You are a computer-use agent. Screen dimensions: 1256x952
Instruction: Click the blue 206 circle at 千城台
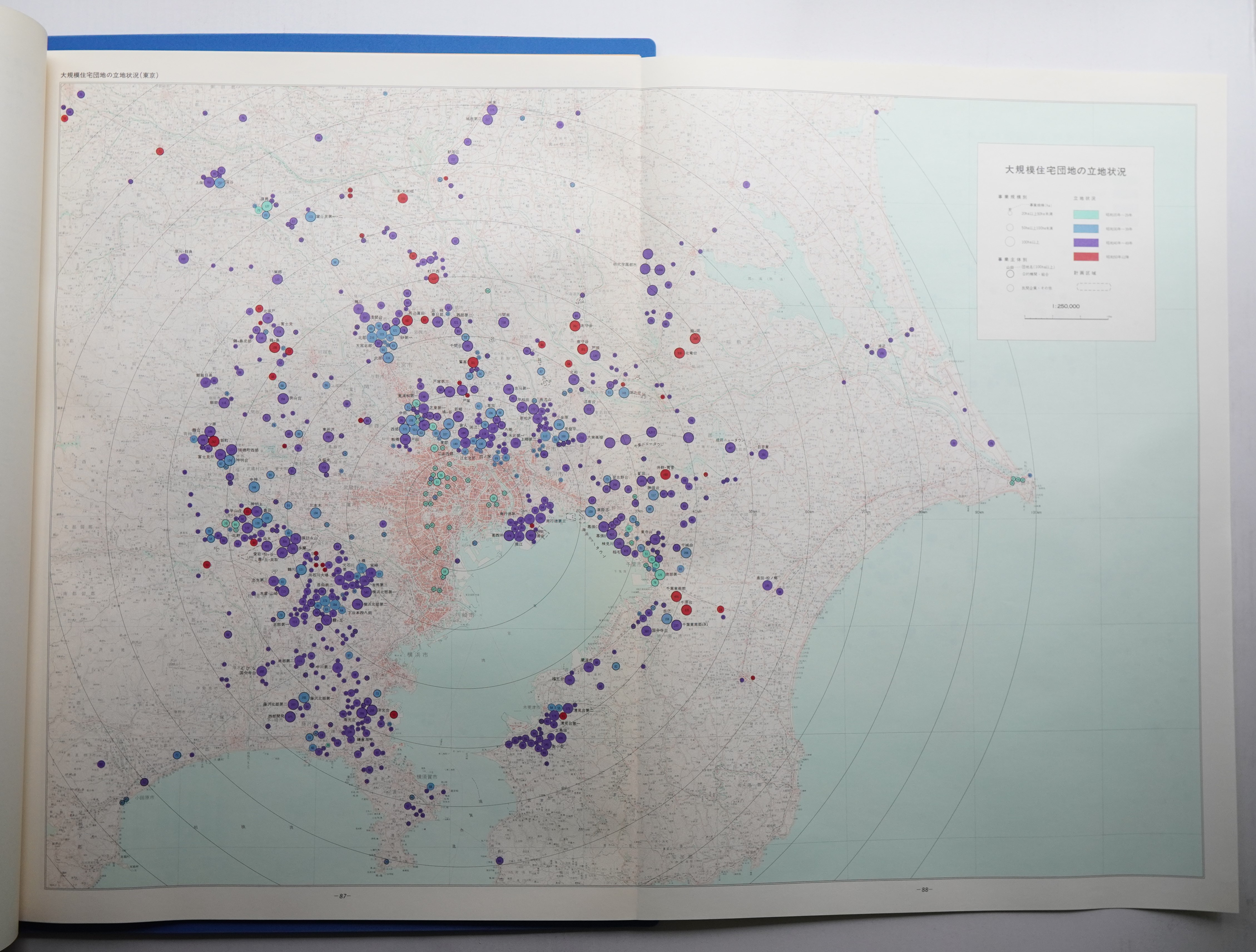tap(687, 553)
